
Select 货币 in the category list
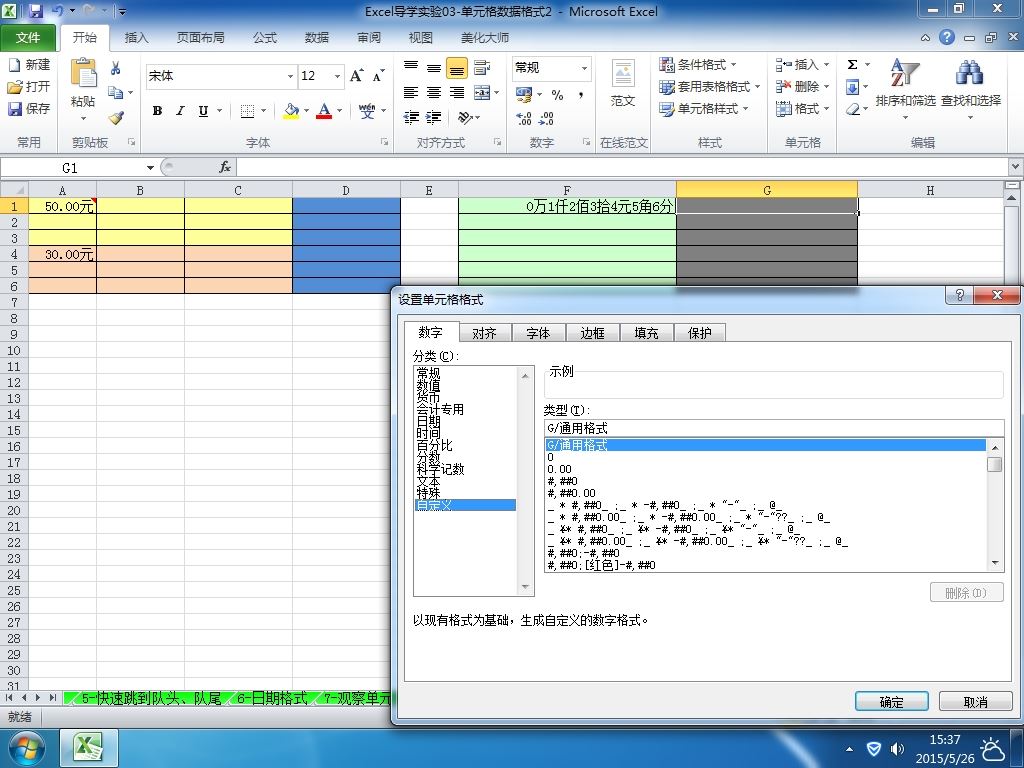[x=428, y=397]
